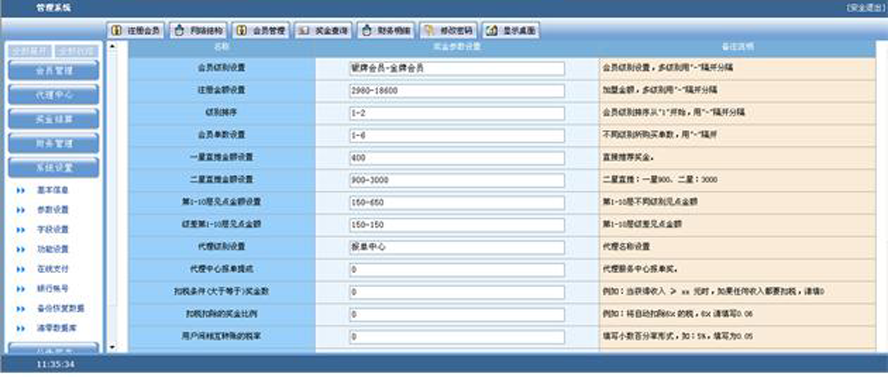Open 财务明细 in the top toolbar
The image size is (888, 377).
(x=387, y=31)
